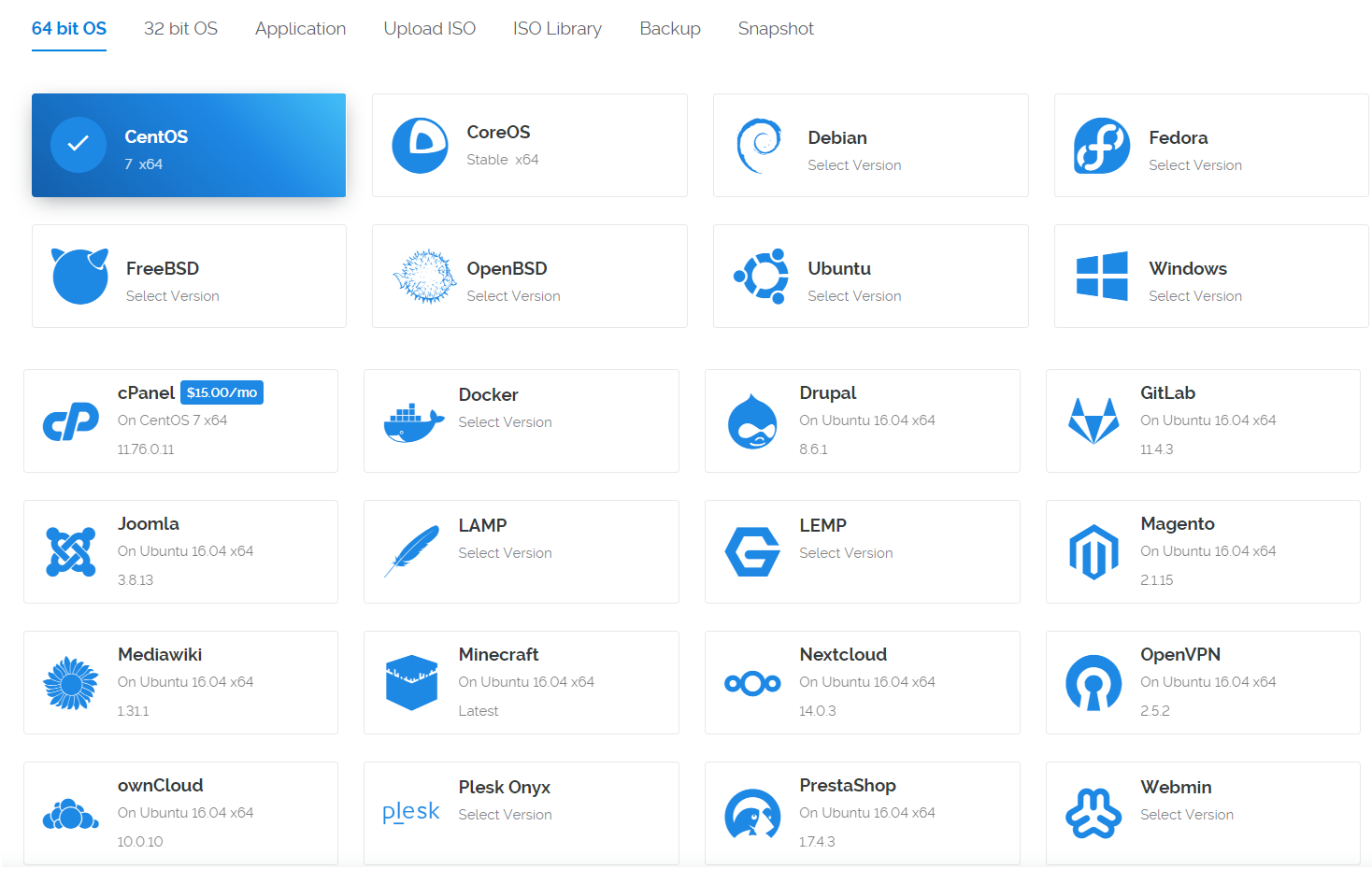Click the LAMP feather icon
The image size is (1372, 869).
pyautogui.click(x=412, y=551)
